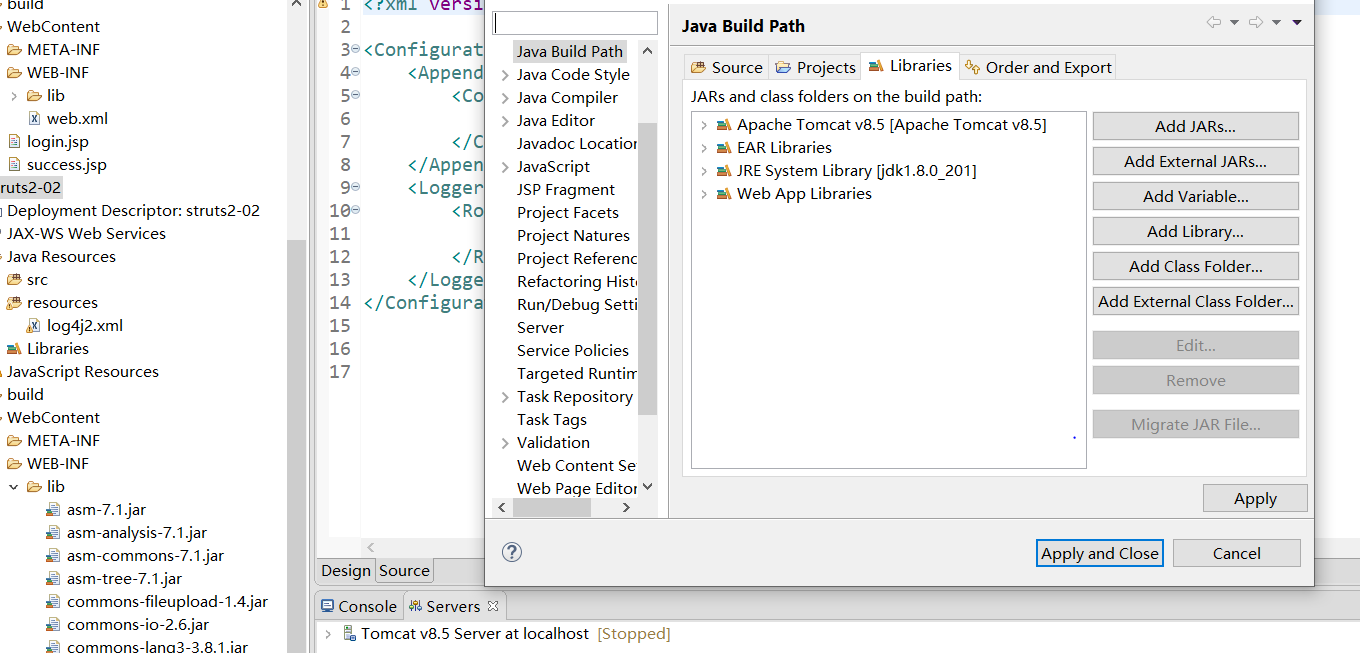Click the Apply button
The image size is (1360, 653).
[x=1255, y=498]
